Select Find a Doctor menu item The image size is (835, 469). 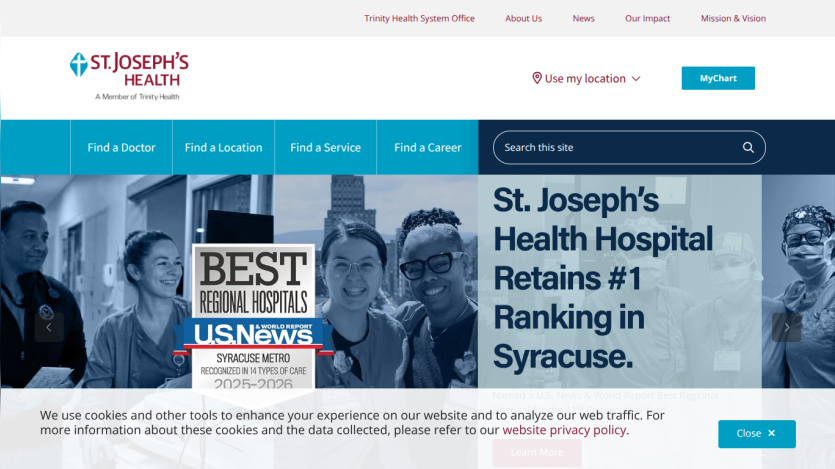tap(121, 147)
